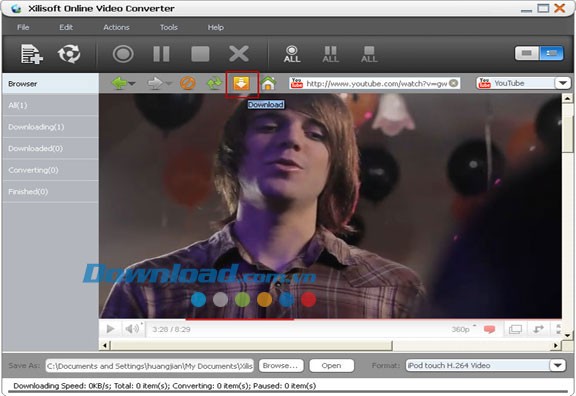
Task: Click the video time 3:28 / 8:29
Action: pyautogui.click(x=171, y=329)
